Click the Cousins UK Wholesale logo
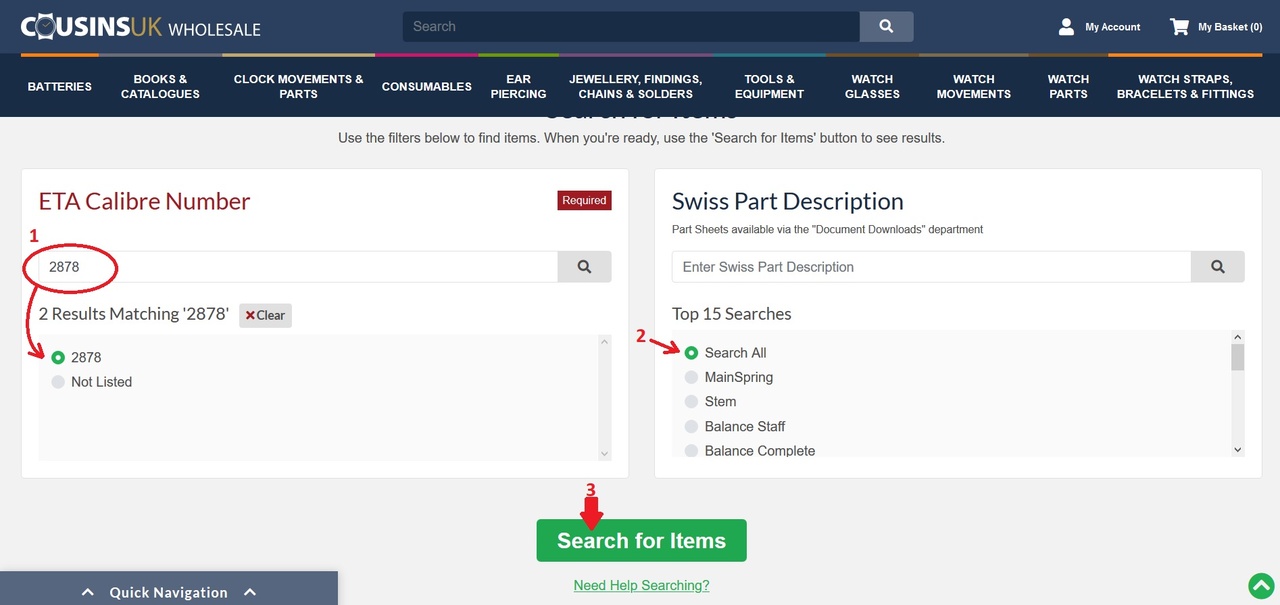Image resolution: width=1280 pixels, height=605 pixels. coord(140,27)
